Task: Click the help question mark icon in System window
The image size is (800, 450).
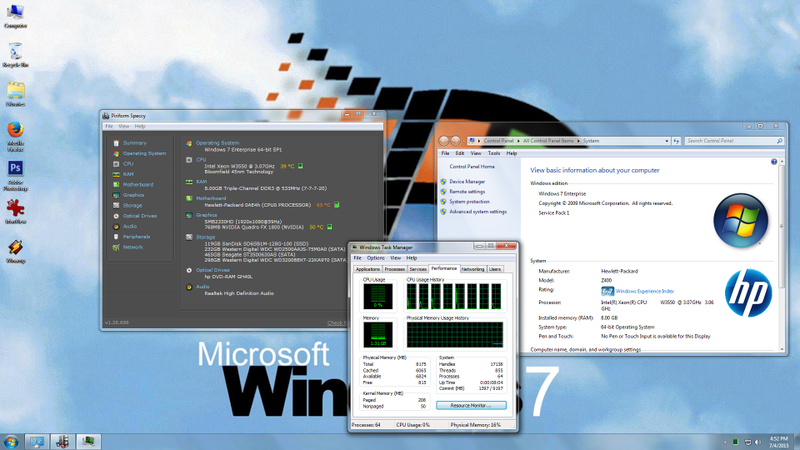Action: tap(774, 162)
